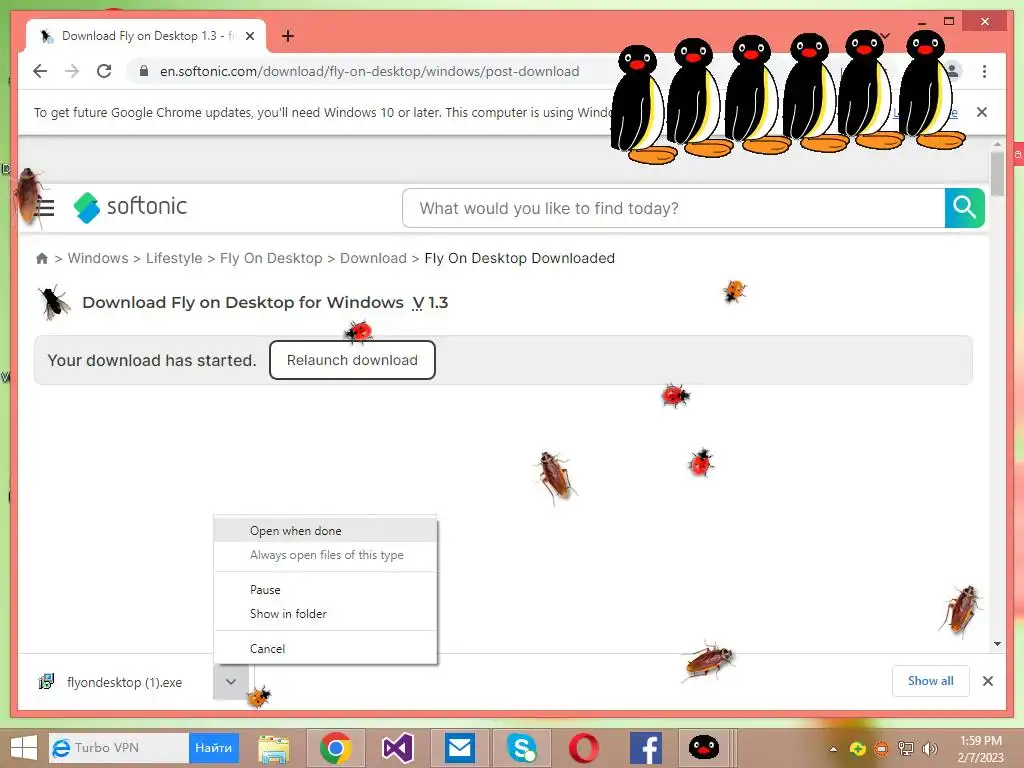Open the Lifestyle breadcrumb link
Viewport: 1024px width, 768px height.
click(174, 258)
